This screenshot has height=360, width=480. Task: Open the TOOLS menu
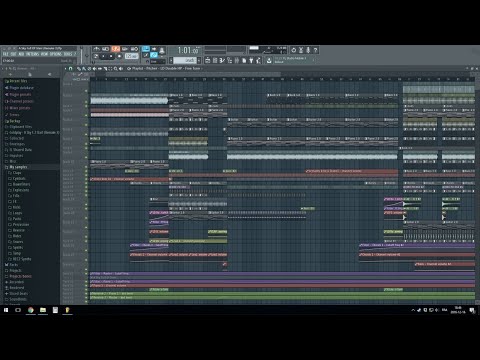pos(68,54)
